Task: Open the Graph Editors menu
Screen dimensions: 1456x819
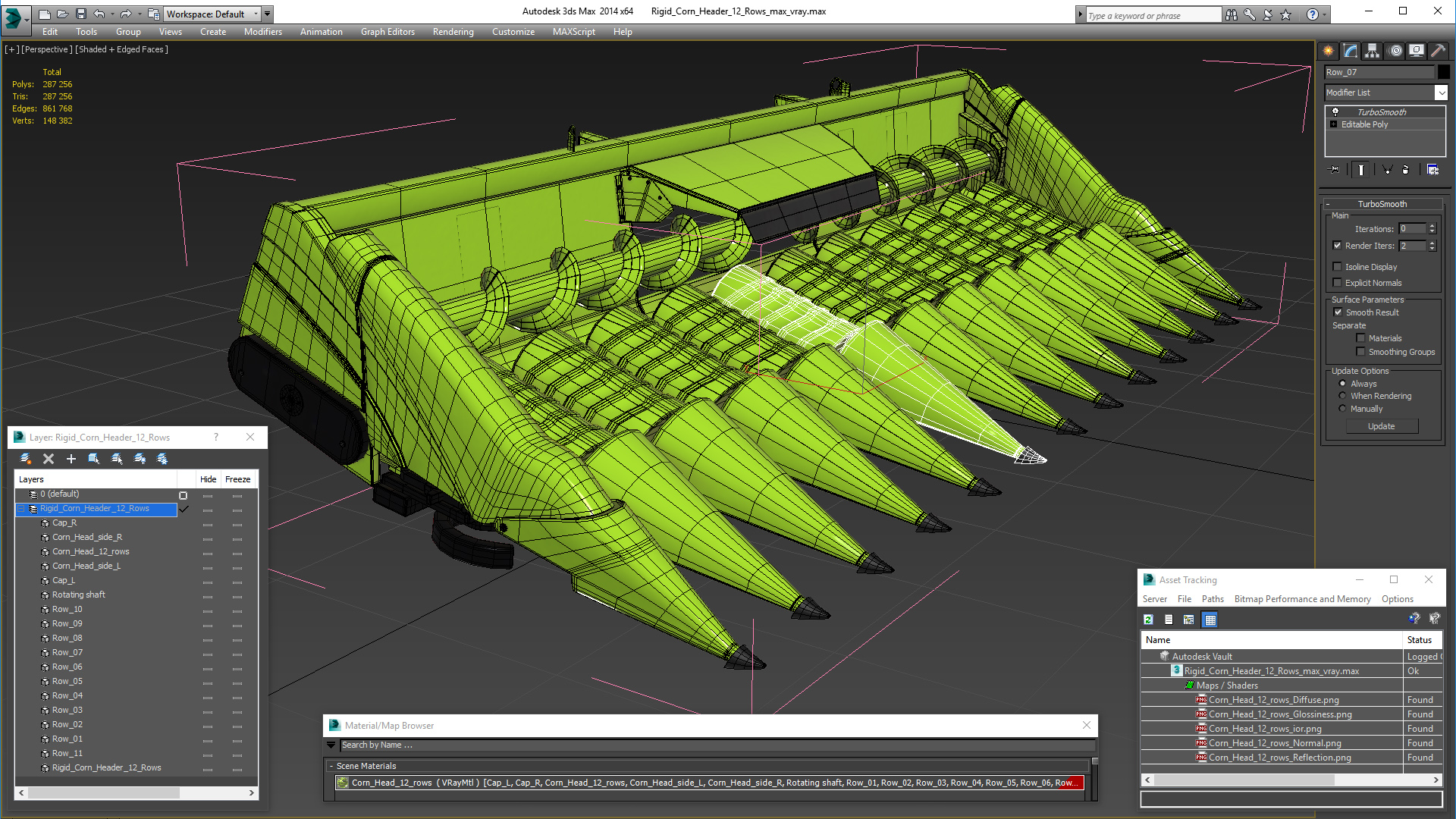Action: (x=388, y=32)
